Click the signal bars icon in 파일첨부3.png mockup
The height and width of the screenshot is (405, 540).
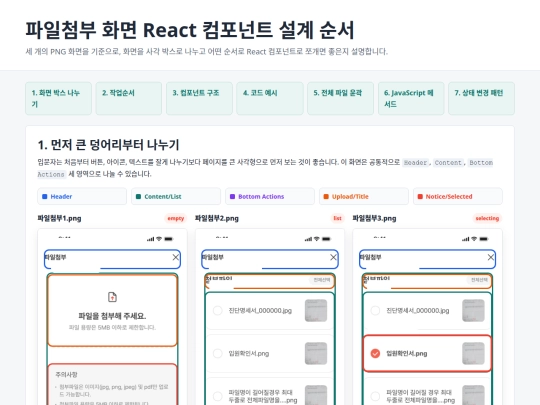click(466, 239)
